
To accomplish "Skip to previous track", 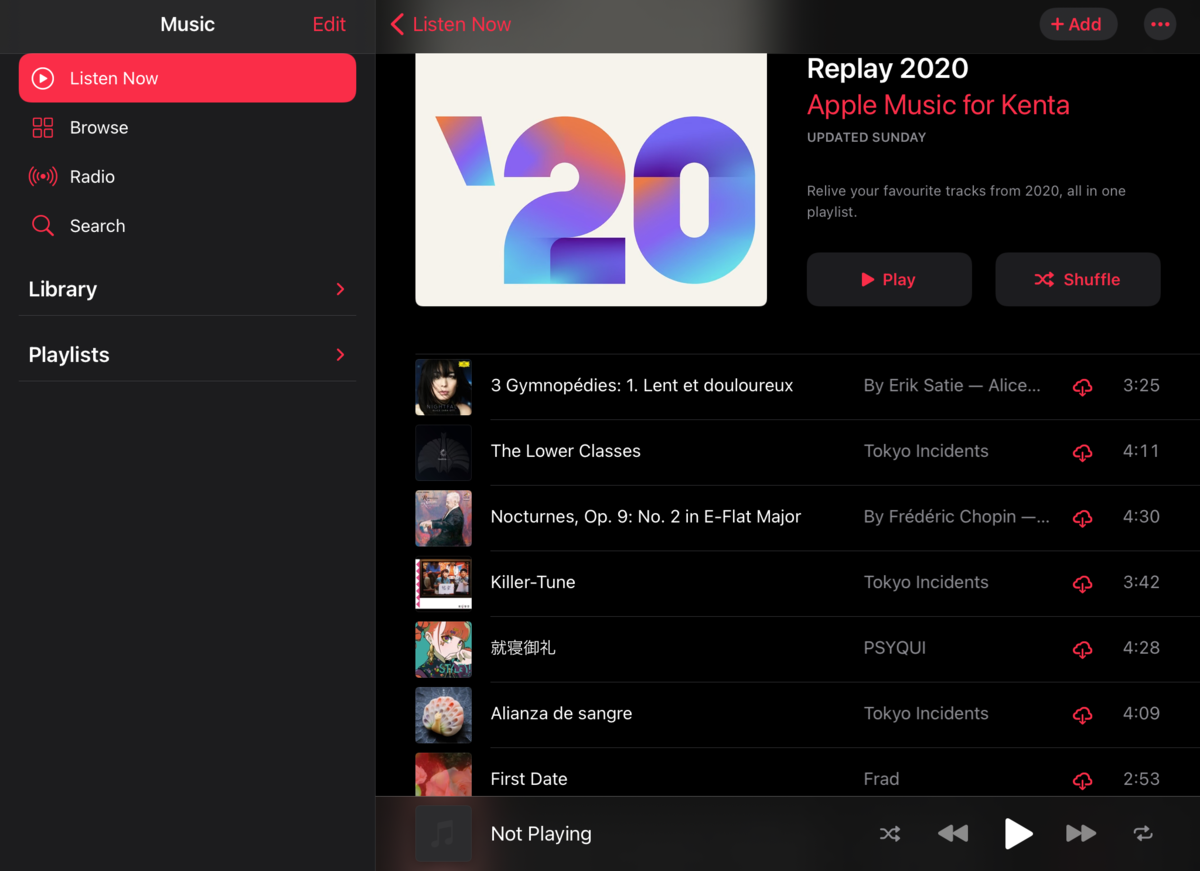I will click(953, 833).
